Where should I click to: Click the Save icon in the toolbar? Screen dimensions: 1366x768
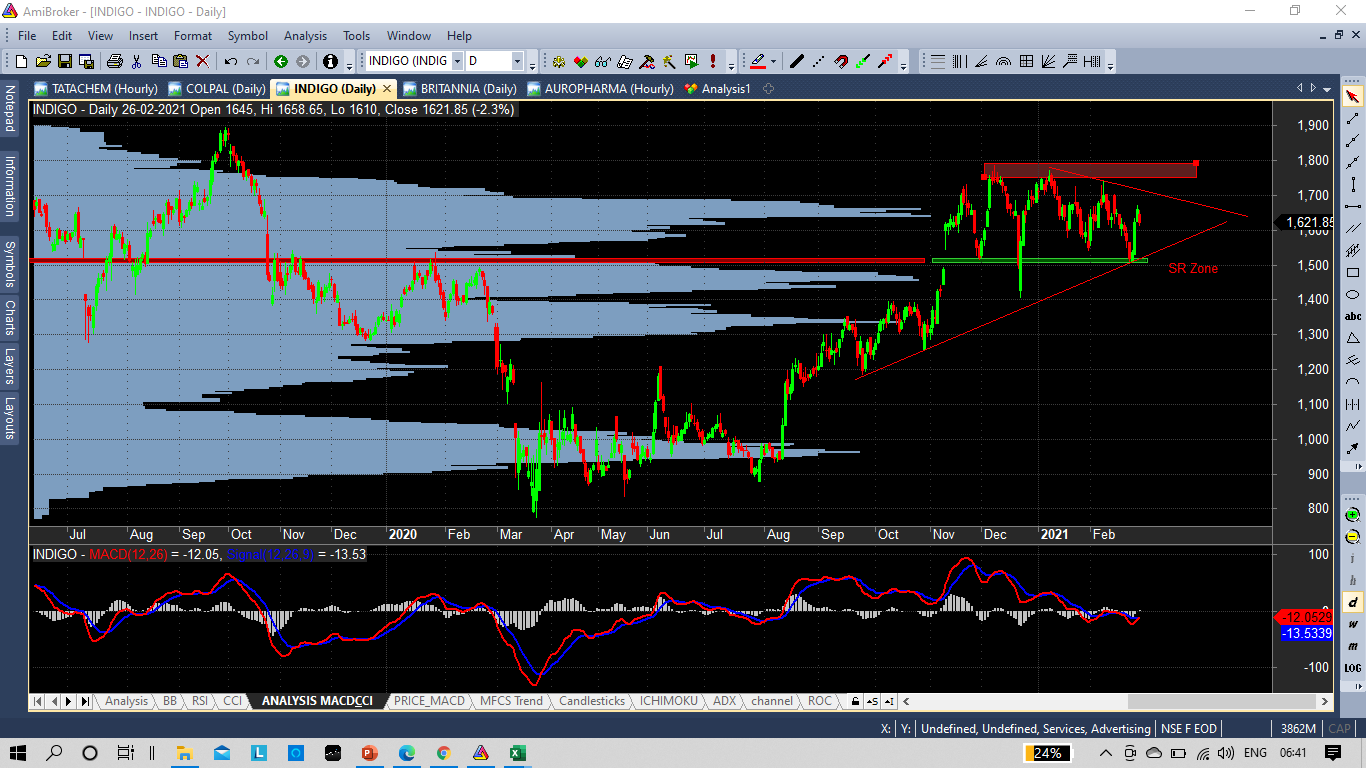point(64,61)
